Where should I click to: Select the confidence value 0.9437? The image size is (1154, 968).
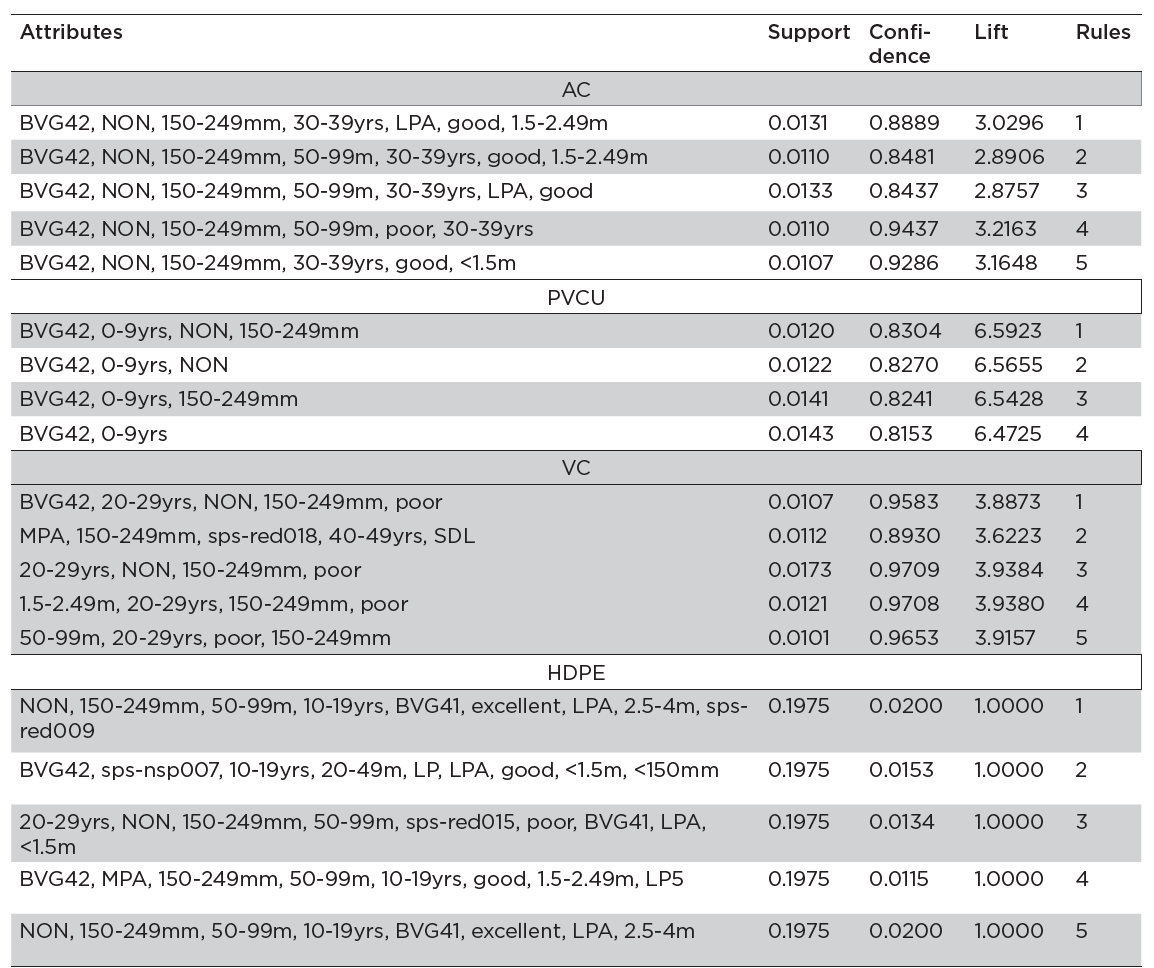[x=903, y=229]
